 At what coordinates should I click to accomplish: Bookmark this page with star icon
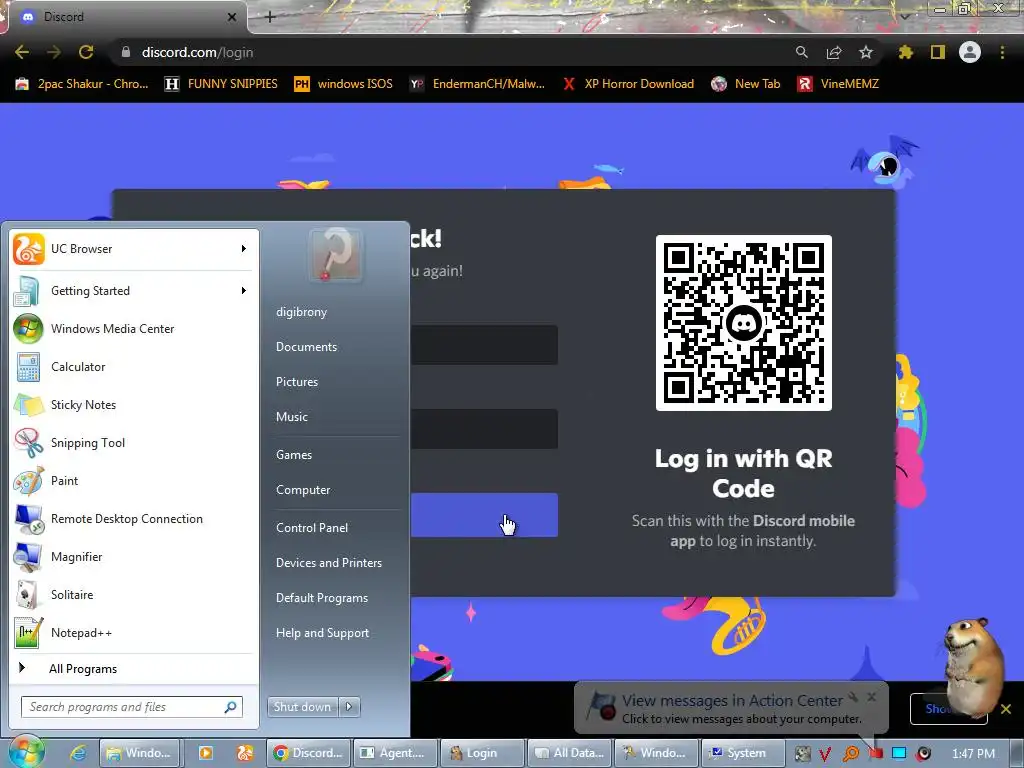(866, 52)
